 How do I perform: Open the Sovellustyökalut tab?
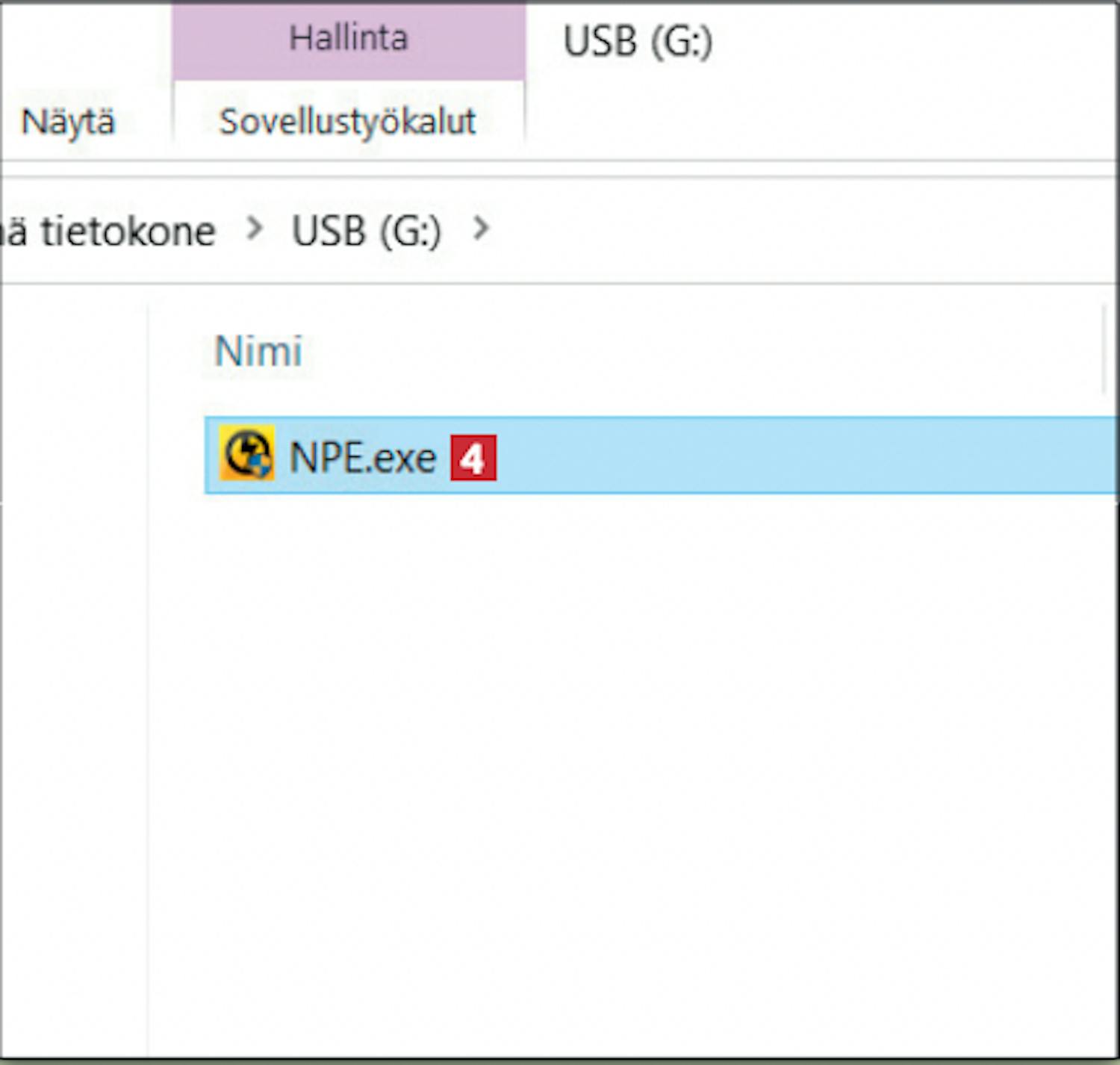347,122
